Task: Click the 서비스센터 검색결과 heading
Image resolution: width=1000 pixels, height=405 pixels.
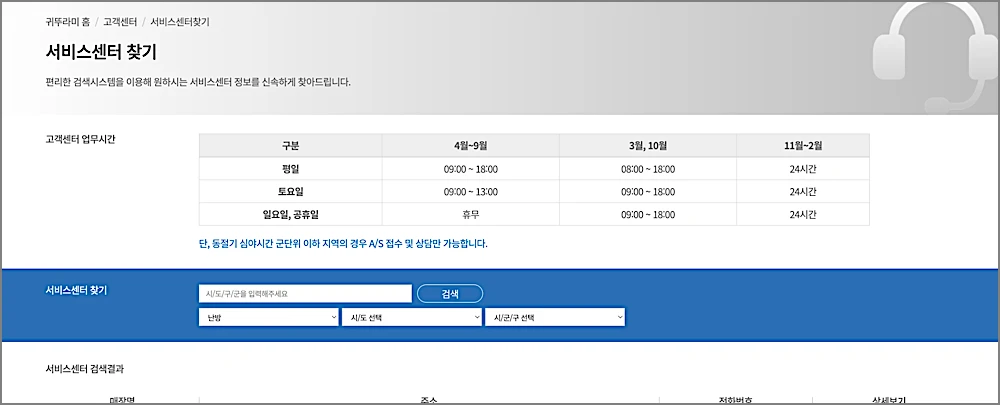Action: (85, 369)
